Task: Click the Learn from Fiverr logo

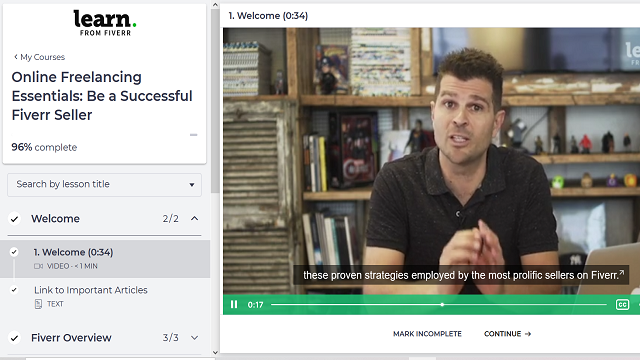Action: tap(105, 23)
